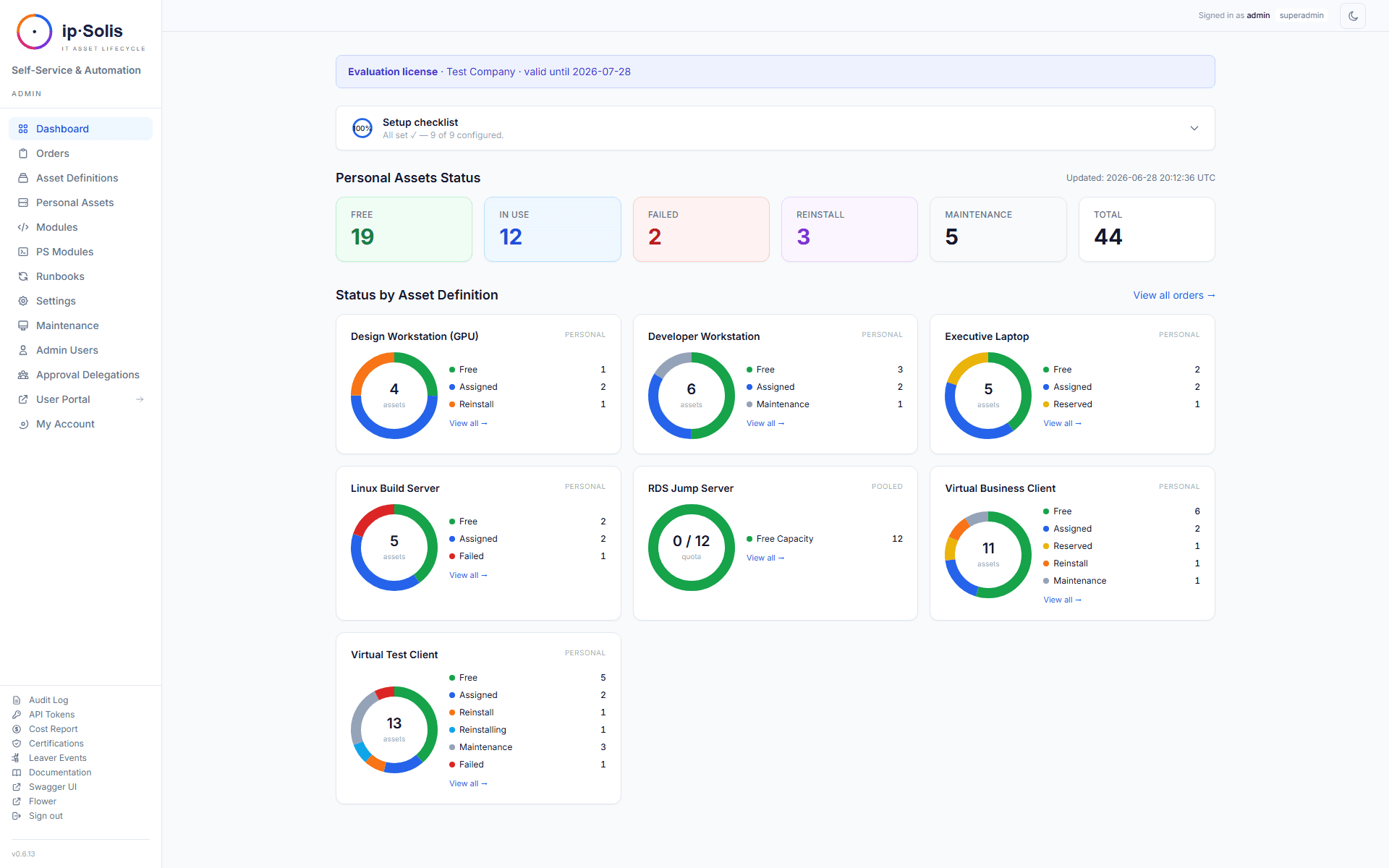
Task: Click the Documentation book icon
Action: [17, 773]
